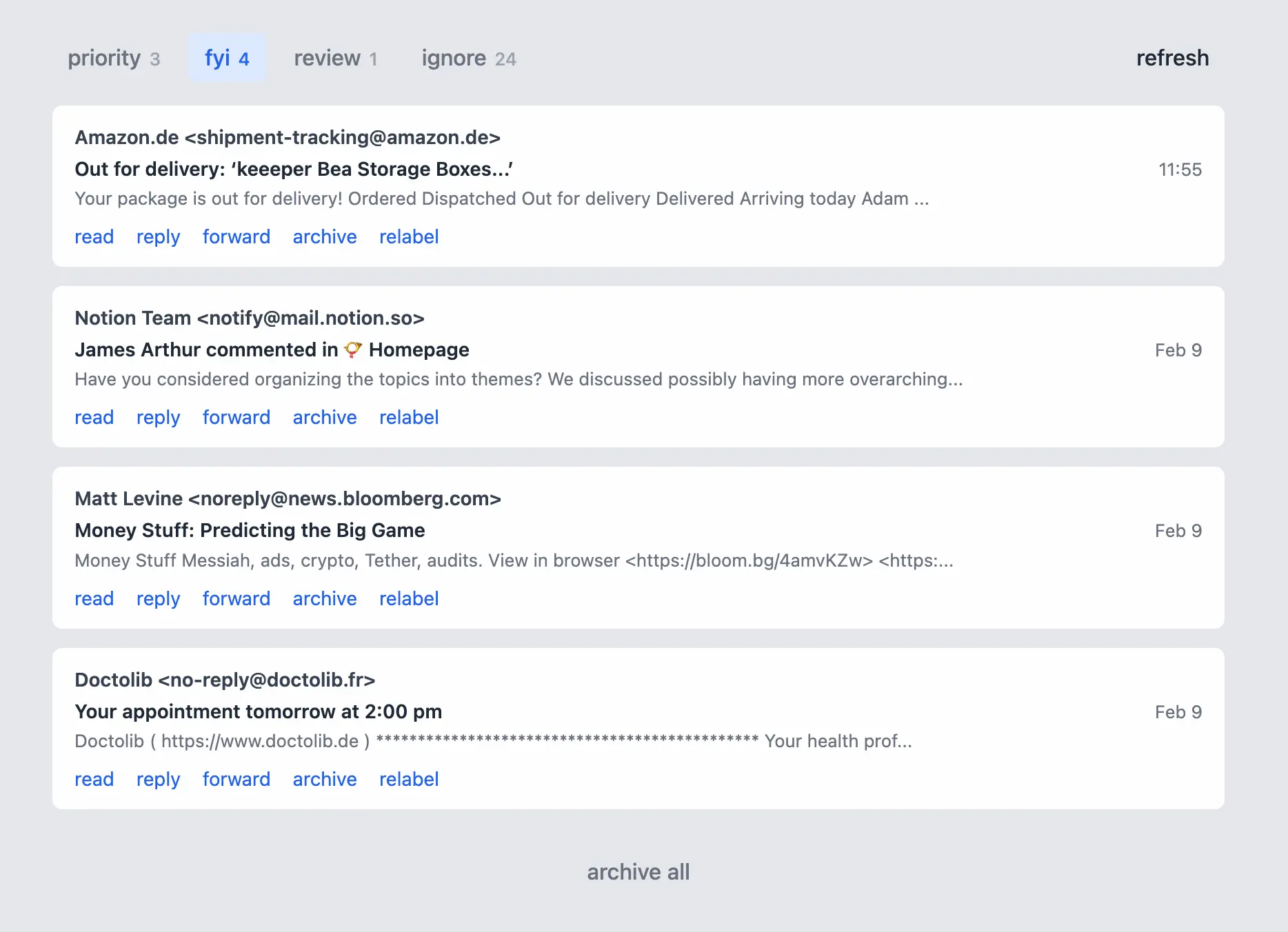Read the Money Stuff newsletter
The width and height of the screenshot is (1288, 932).
point(94,598)
